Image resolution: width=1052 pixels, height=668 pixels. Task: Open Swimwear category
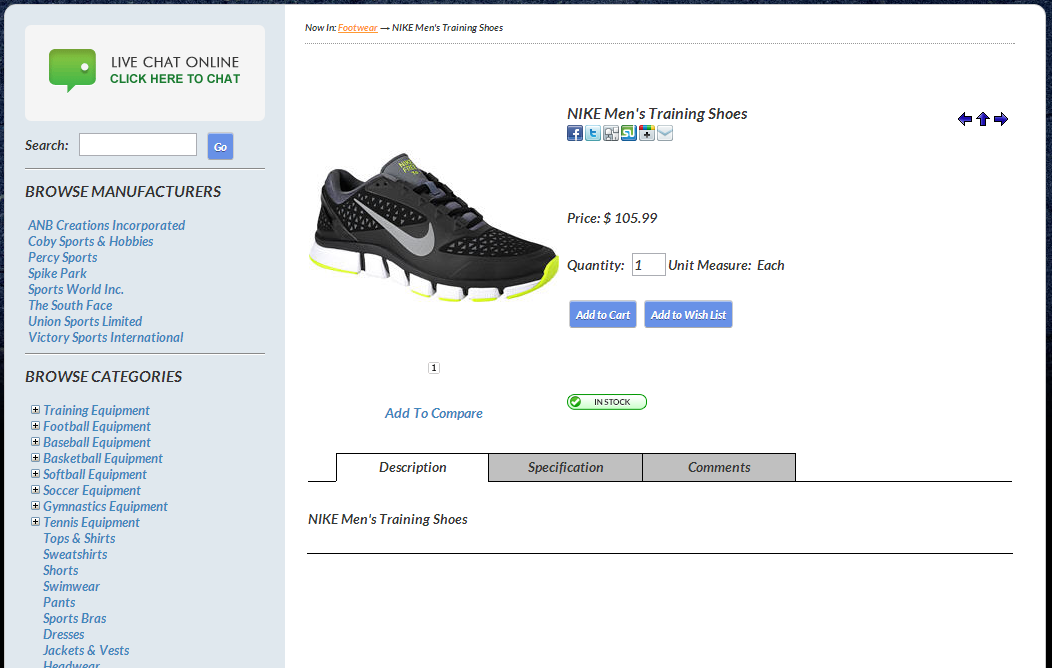click(x=71, y=587)
